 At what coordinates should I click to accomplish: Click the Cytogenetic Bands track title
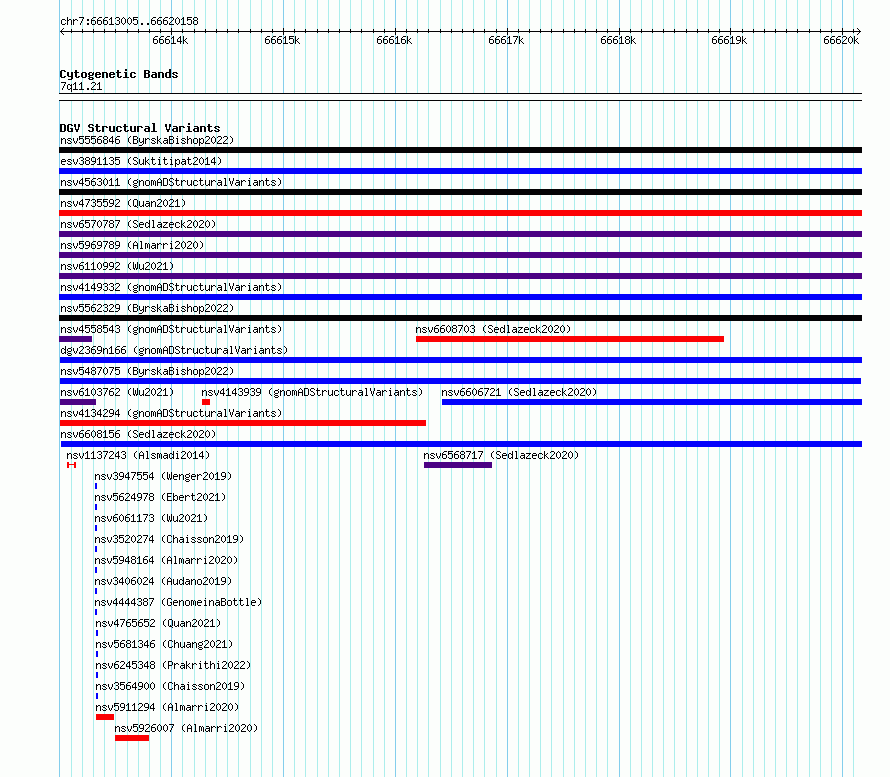tap(119, 74)
